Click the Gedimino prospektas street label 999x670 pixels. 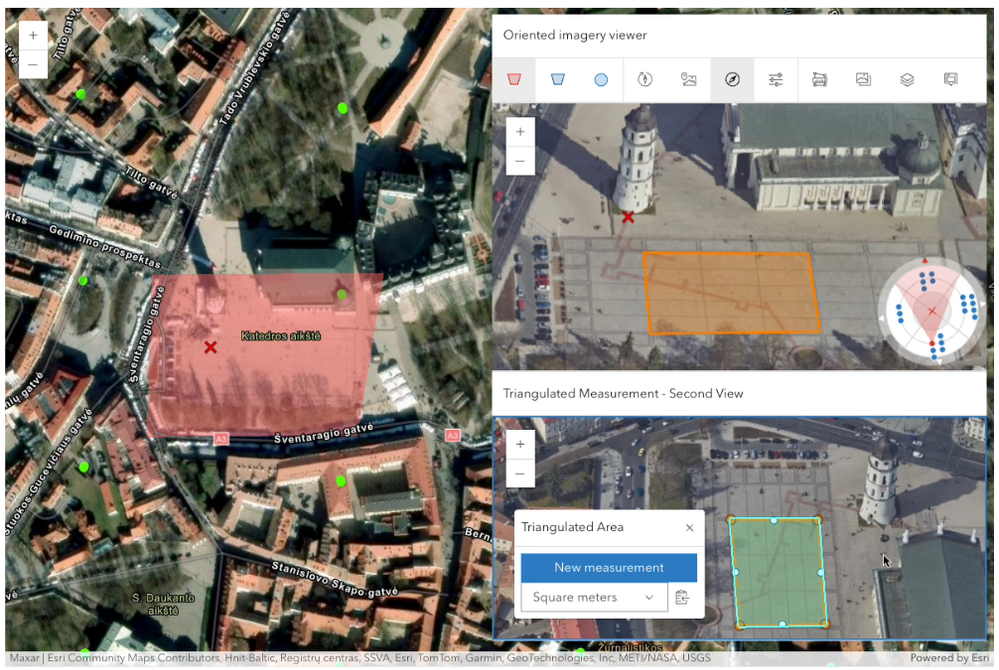[x=104, y=246]
